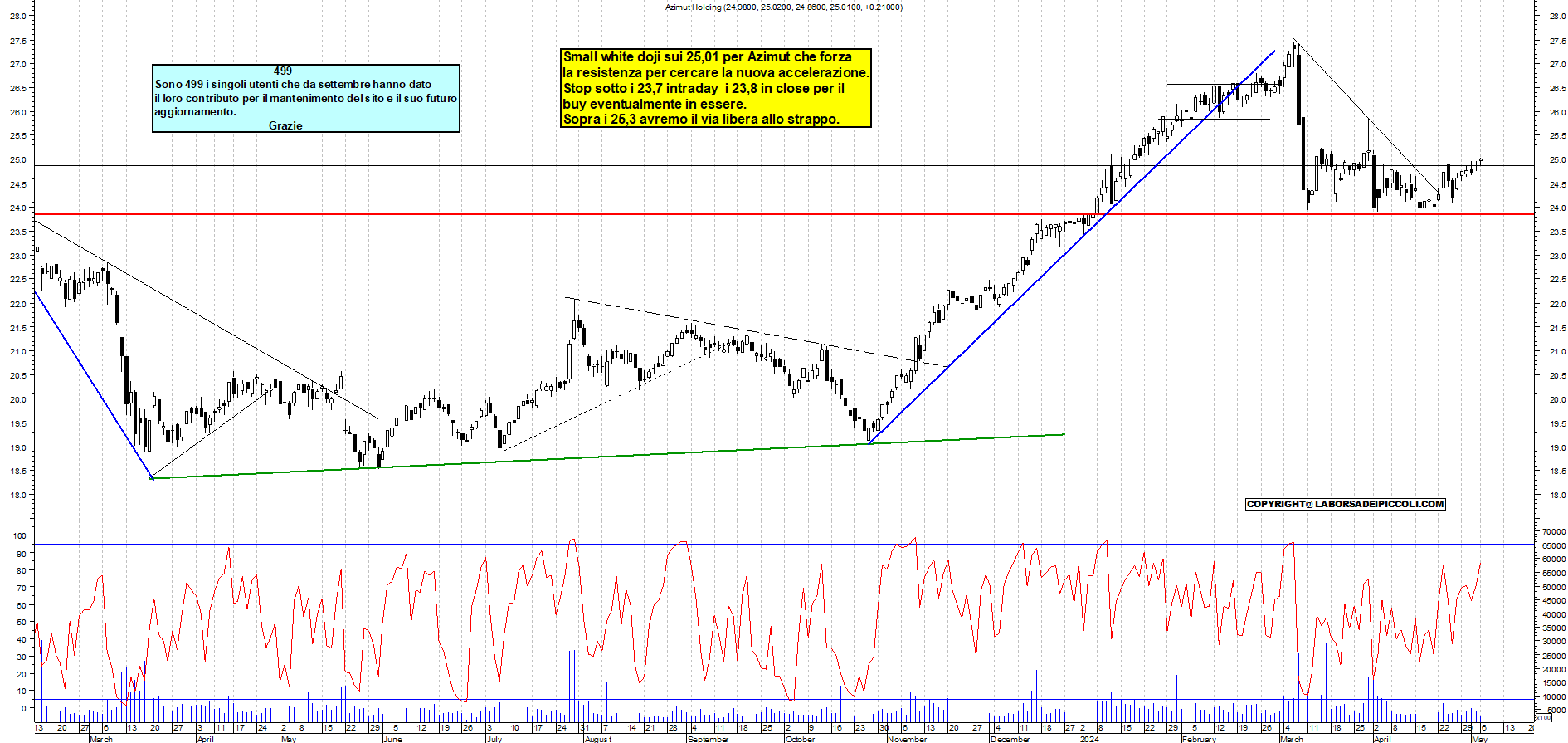1568x743 pixels.
Task: Click the 'July' label on time axis
Action: (494, 739)
